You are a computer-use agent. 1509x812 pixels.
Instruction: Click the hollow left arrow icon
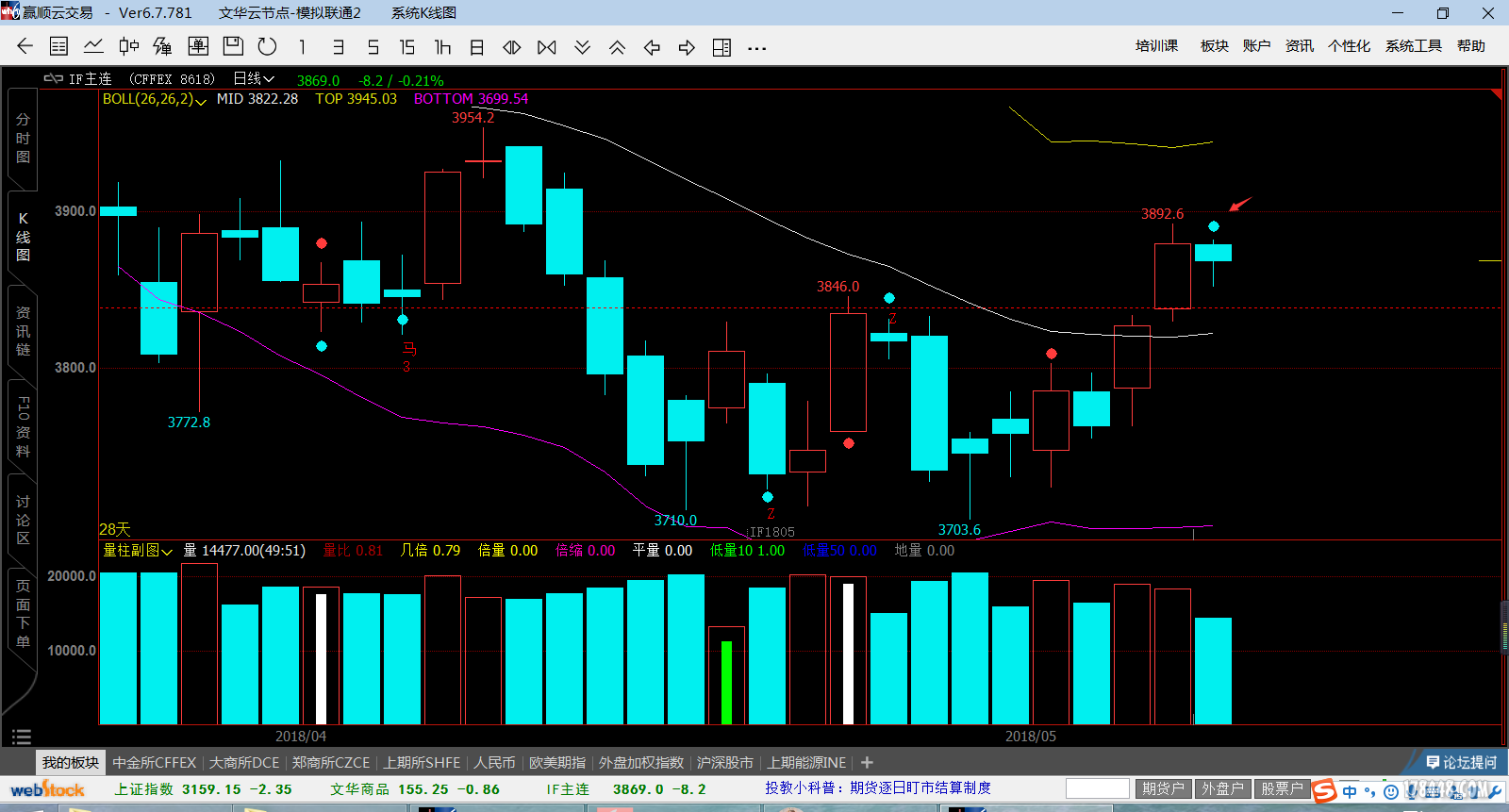(x=652, y=47)
